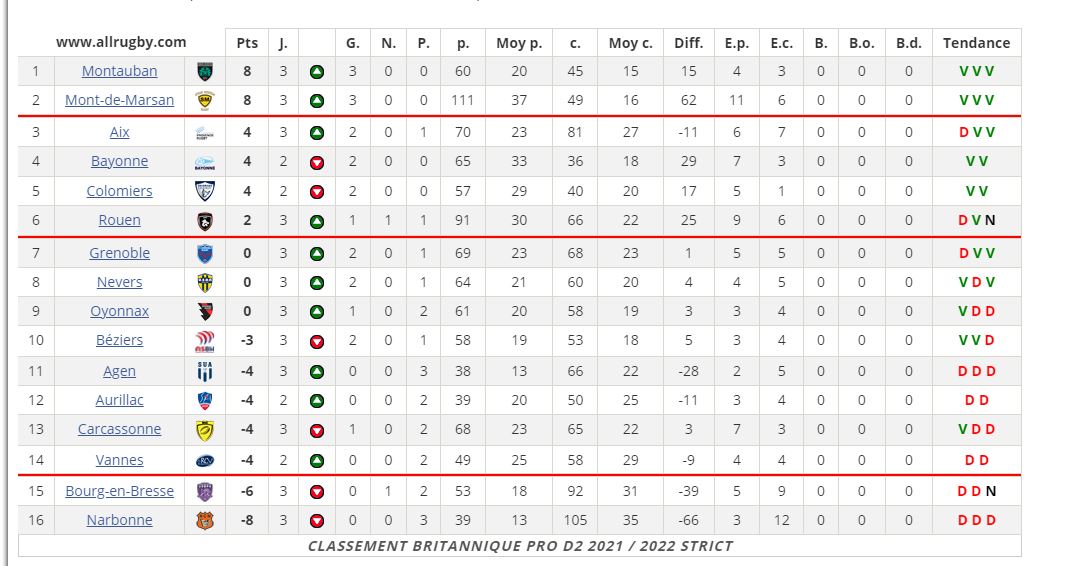Open the Oyonnax team link

click(x=119, y=312)
